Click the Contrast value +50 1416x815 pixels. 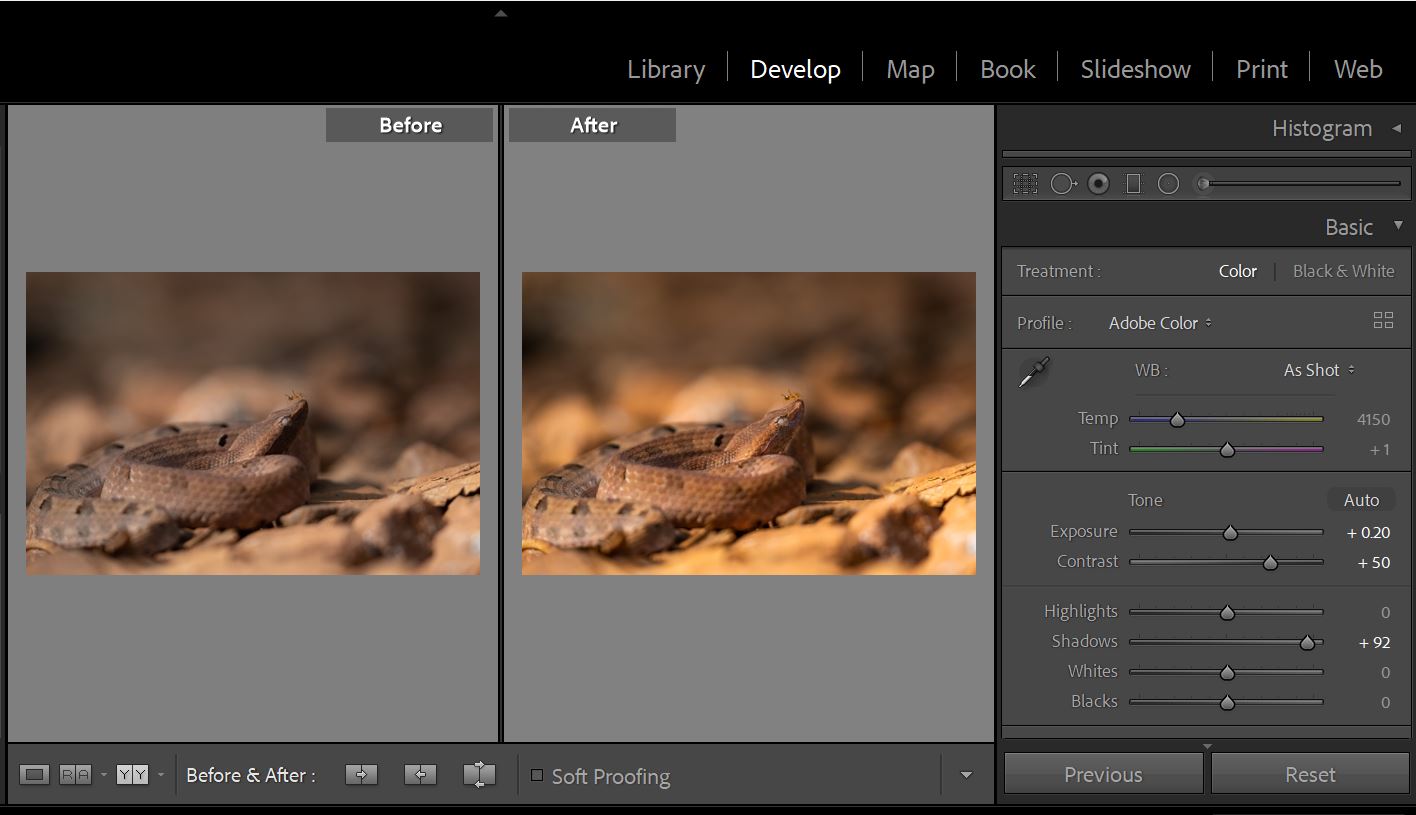click(1373, 562)
